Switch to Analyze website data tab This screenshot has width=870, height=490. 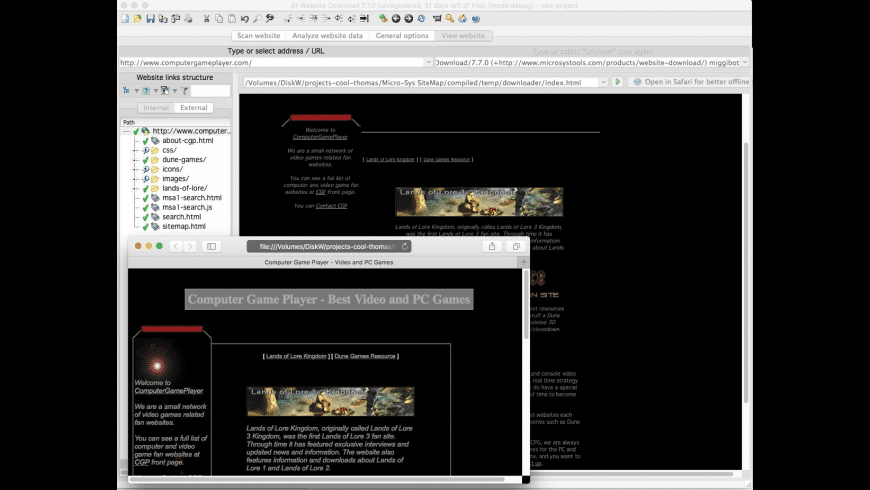point(328,35)
